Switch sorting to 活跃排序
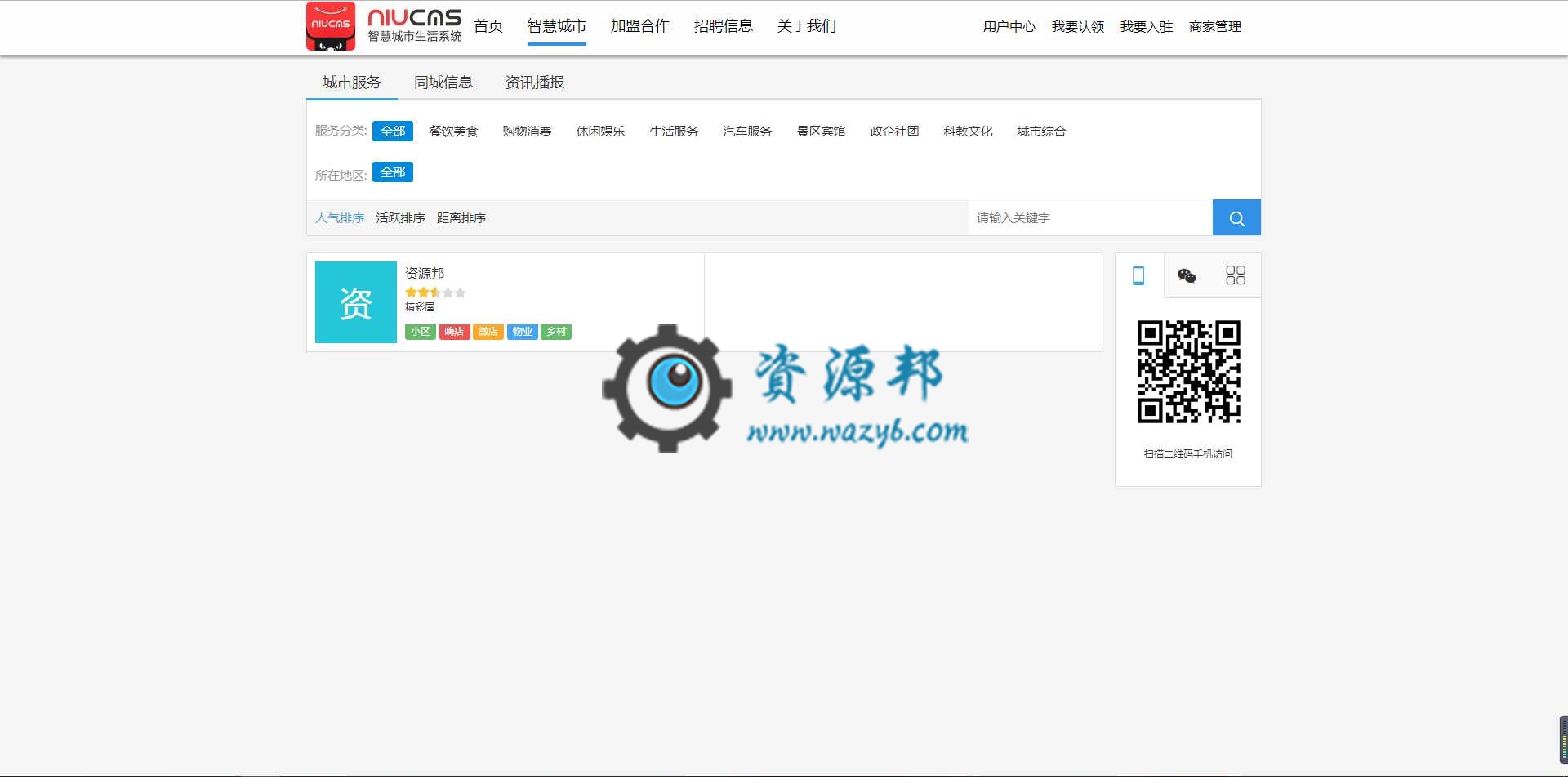This screenshot has height=777, width=1568. (x=399, y=217)
